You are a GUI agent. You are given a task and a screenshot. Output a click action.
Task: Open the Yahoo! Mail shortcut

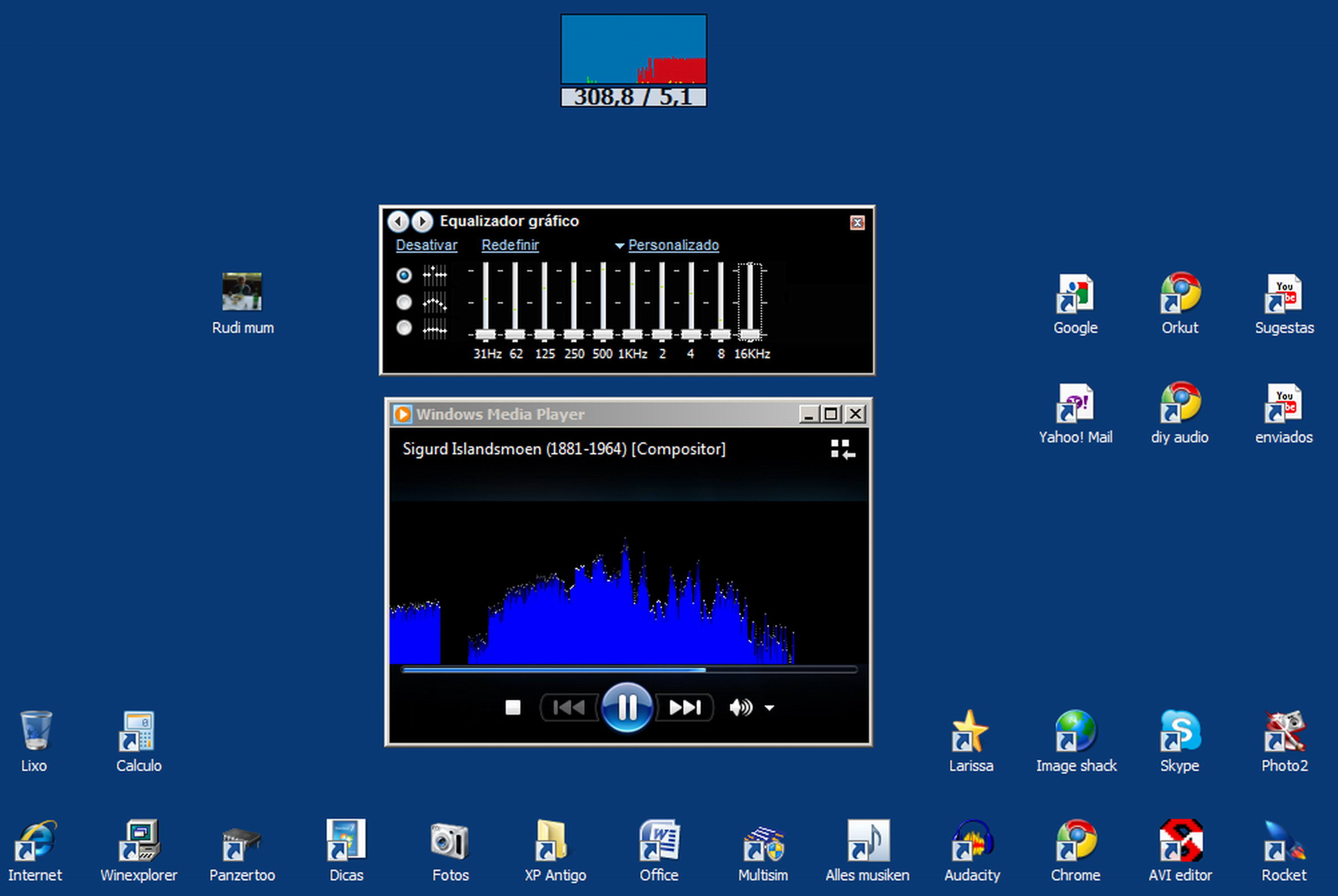[x=1074, y=403]
